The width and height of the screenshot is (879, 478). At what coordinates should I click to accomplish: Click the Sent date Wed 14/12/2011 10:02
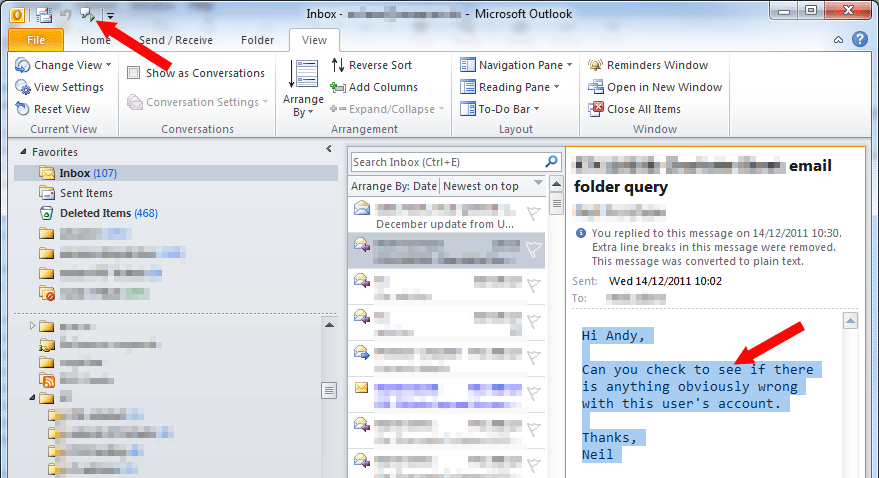665,281
